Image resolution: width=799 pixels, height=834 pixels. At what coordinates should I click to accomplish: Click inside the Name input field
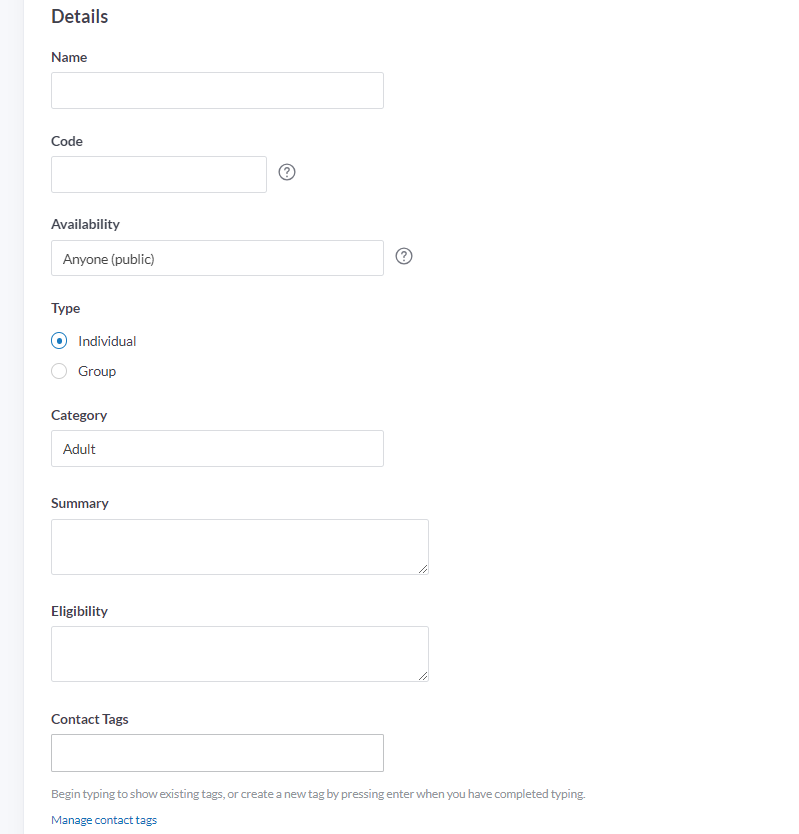[217, 90]
